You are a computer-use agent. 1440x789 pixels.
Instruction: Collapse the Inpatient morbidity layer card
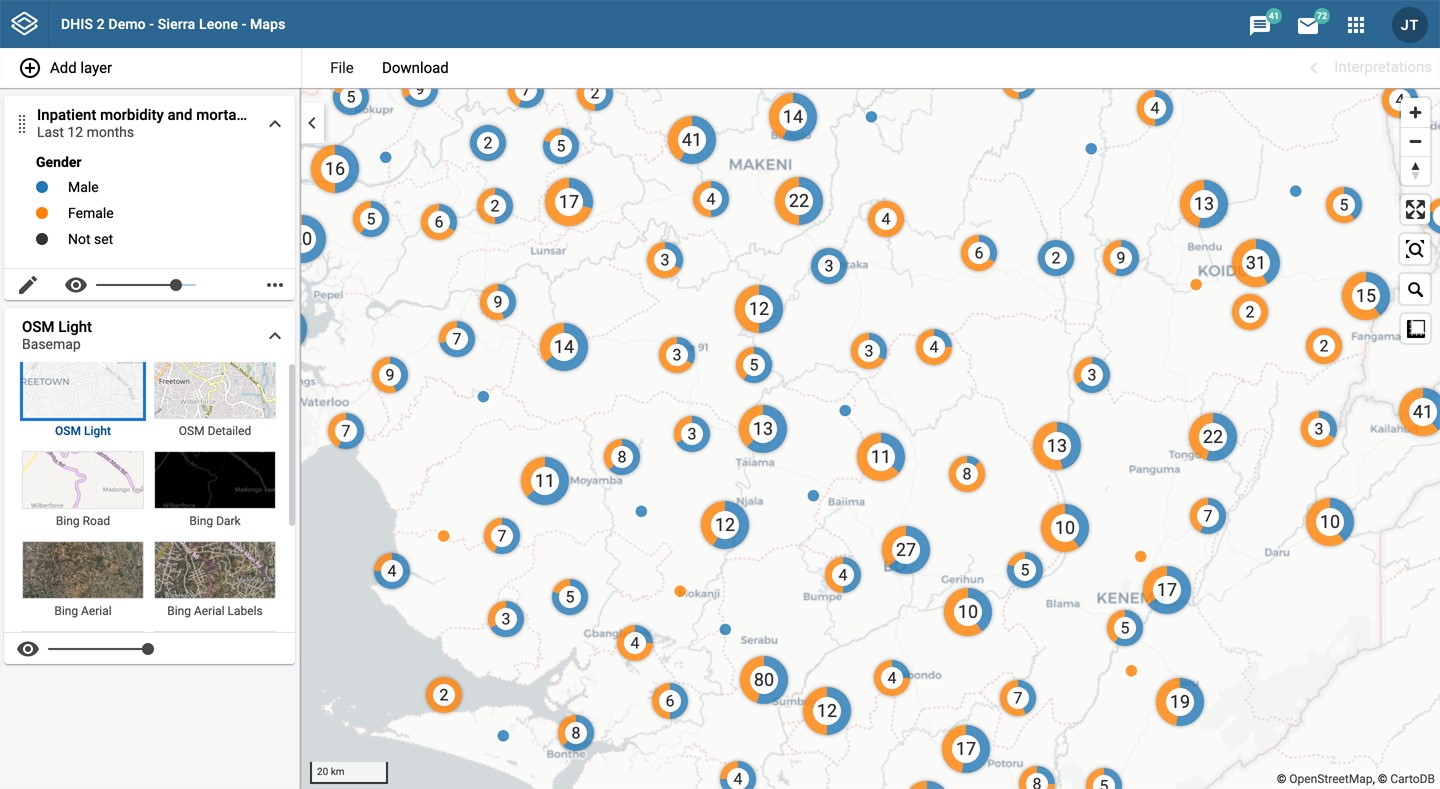(x=275, y=124)
